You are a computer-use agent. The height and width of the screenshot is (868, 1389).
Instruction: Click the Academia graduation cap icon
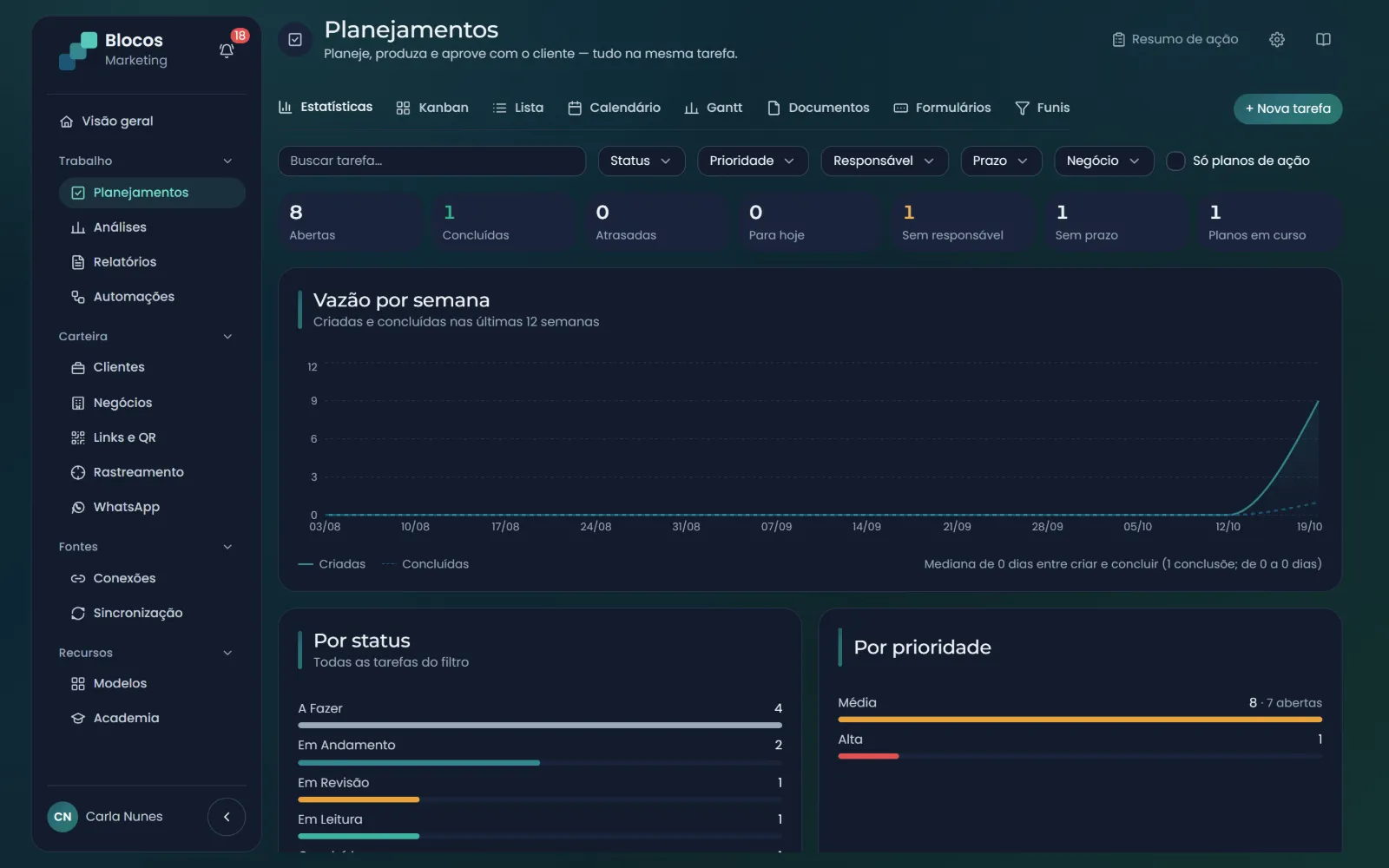(x=78, y=718)
